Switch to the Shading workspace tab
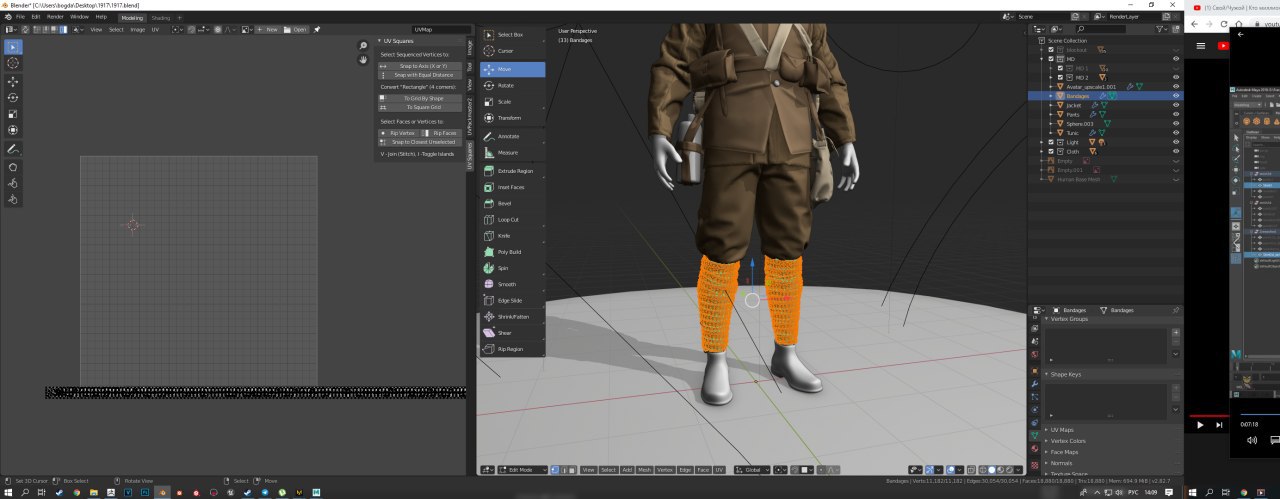 (160, 17)
